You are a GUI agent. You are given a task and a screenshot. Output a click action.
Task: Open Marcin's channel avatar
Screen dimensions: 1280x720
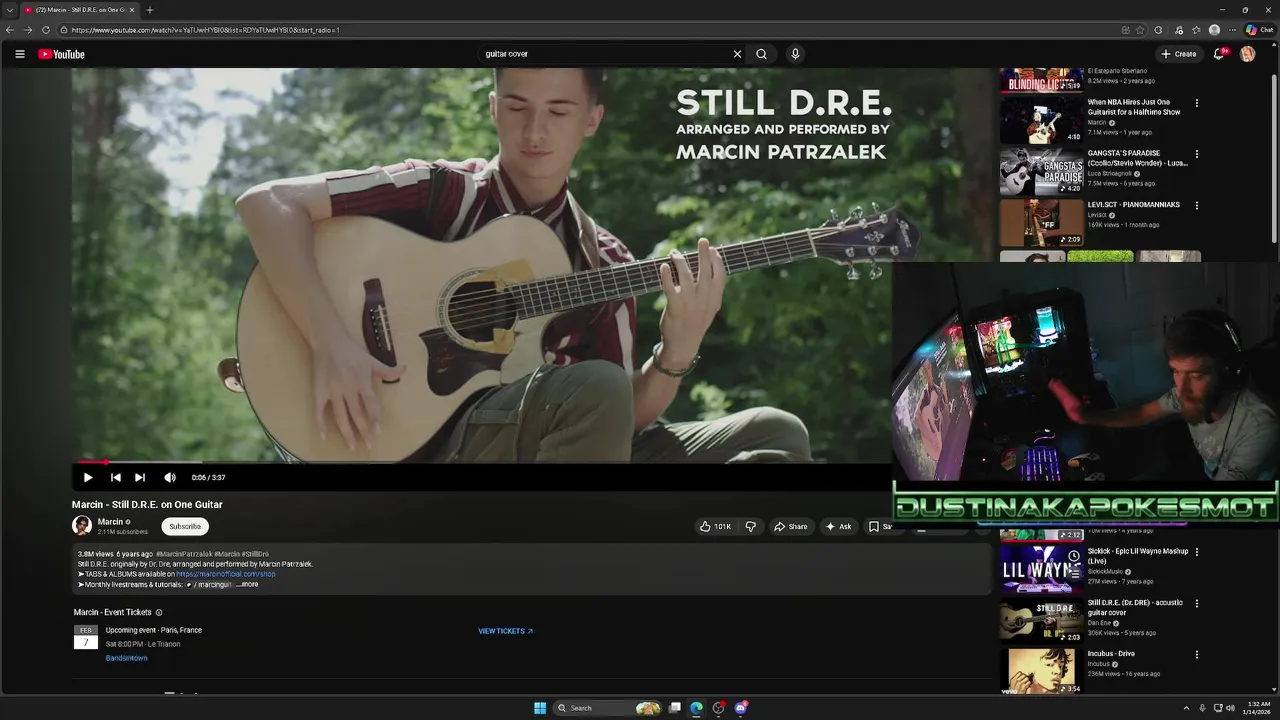point(82,526)
